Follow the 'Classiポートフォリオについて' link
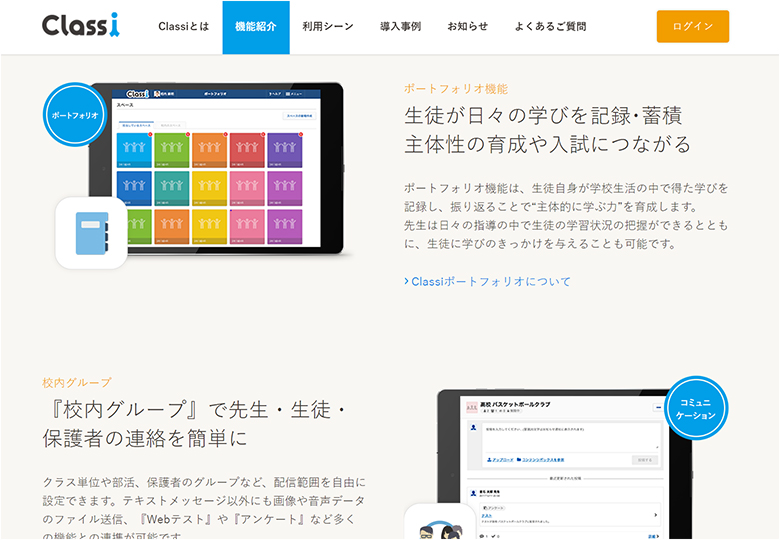Viewport: 780px width, 540px height. 491,282
